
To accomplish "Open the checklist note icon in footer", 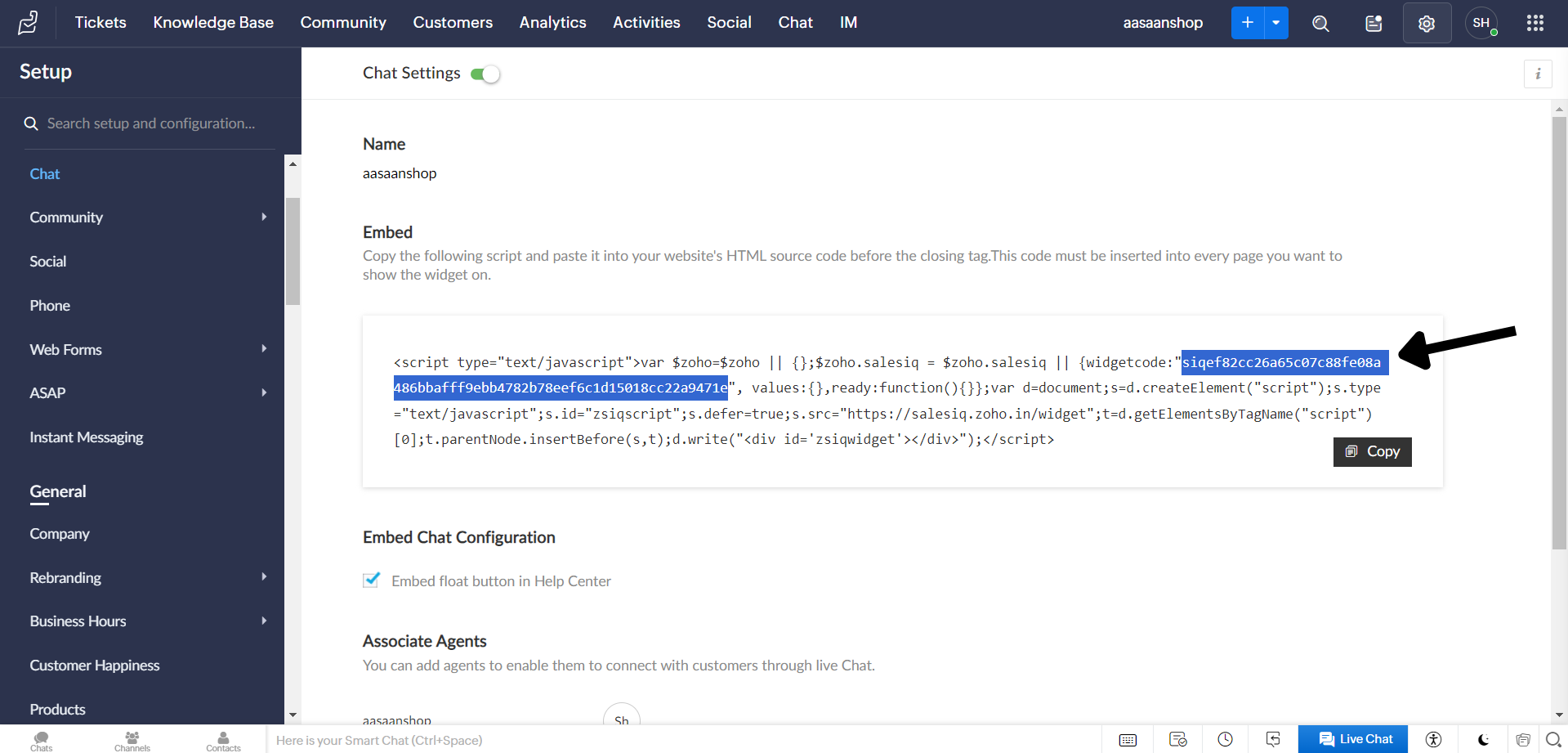I will (1177, 740).
